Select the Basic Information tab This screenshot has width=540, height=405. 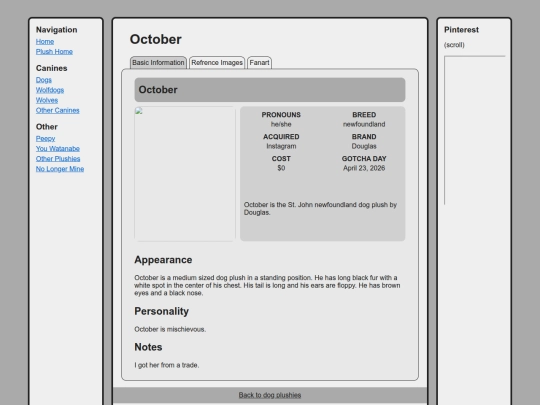click(x=158, y=63)
